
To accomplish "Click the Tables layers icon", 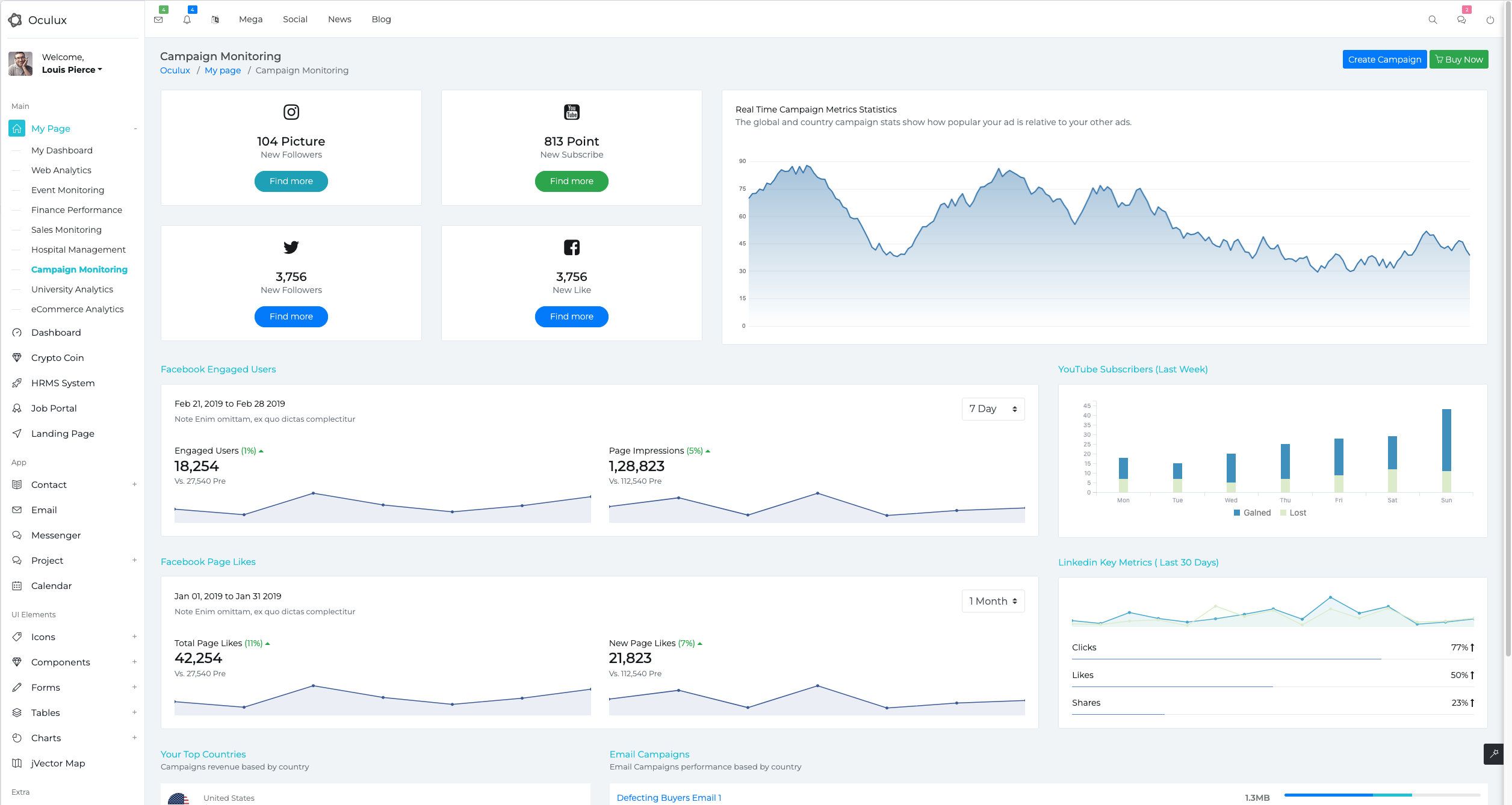I will [17, 713].
